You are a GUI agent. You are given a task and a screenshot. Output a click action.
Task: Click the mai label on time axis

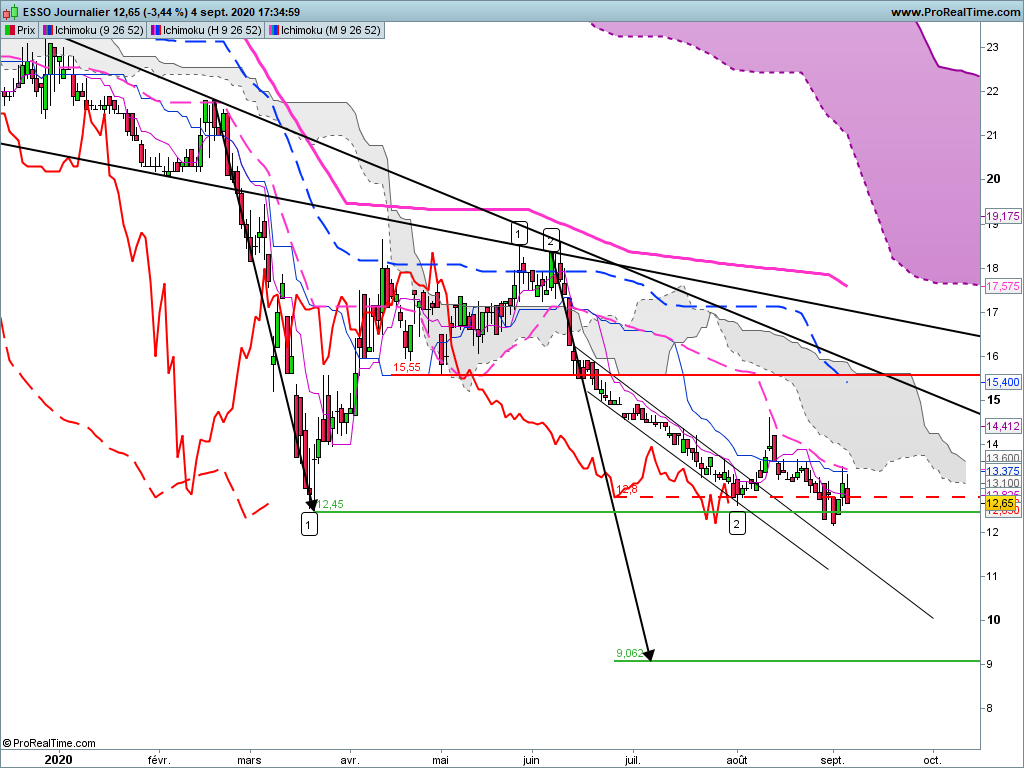click(441, 760)
